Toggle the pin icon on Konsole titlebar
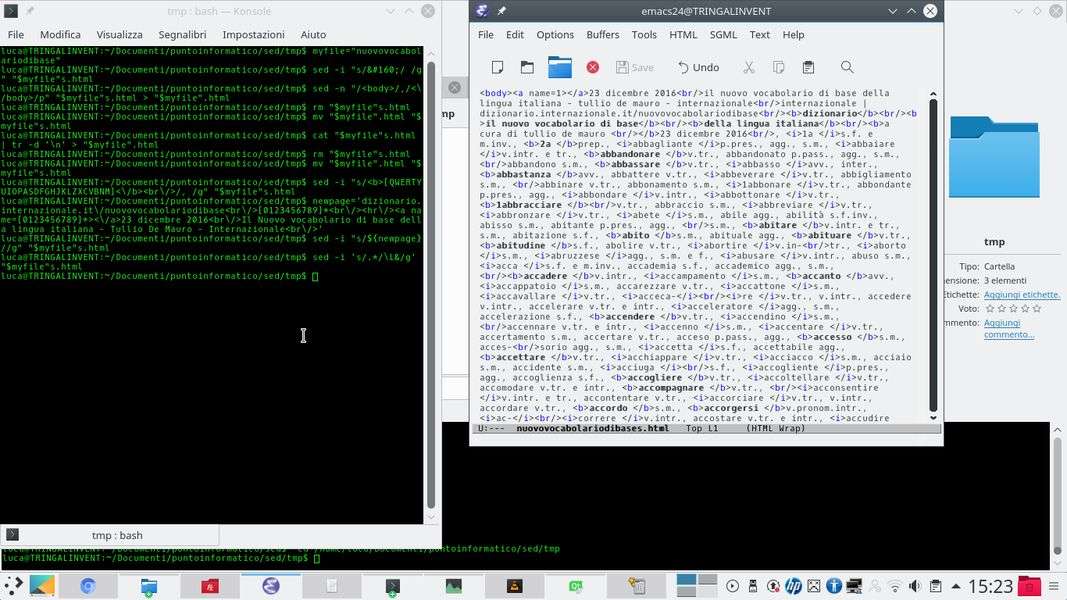The height and width of the screenshot is (600, 1067). tap(29, 11)
